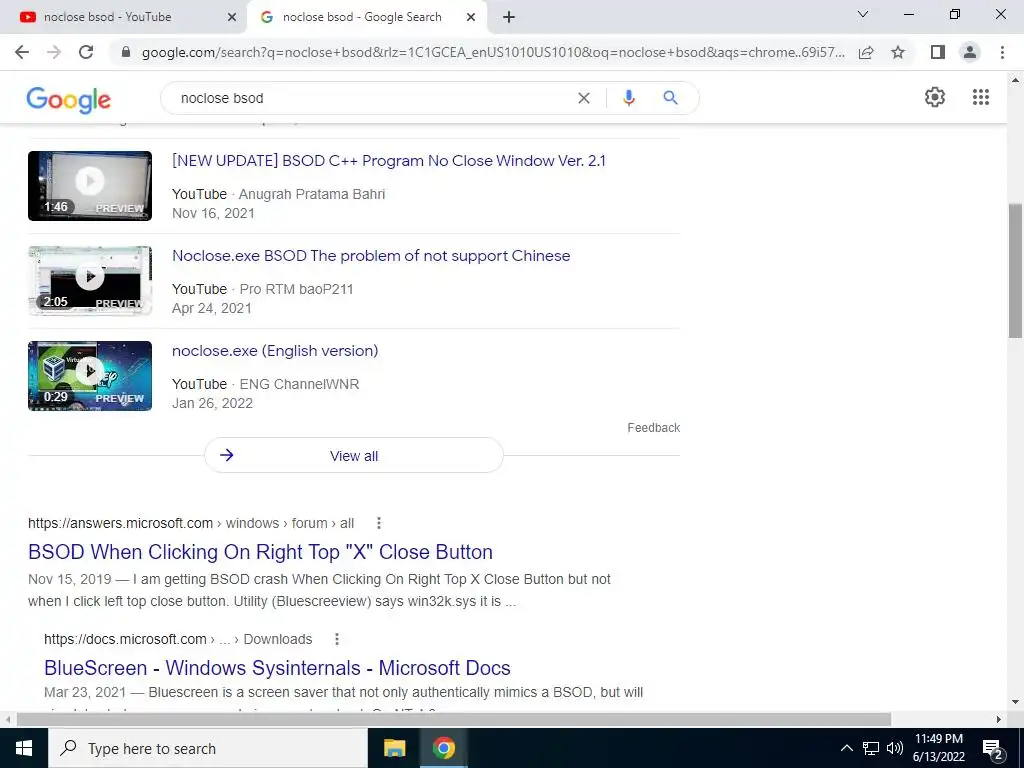This screenshot has width=1024, height=768.
Task: Click answers.microsoft.com breadcrumb URL
Action: (191, 523)
